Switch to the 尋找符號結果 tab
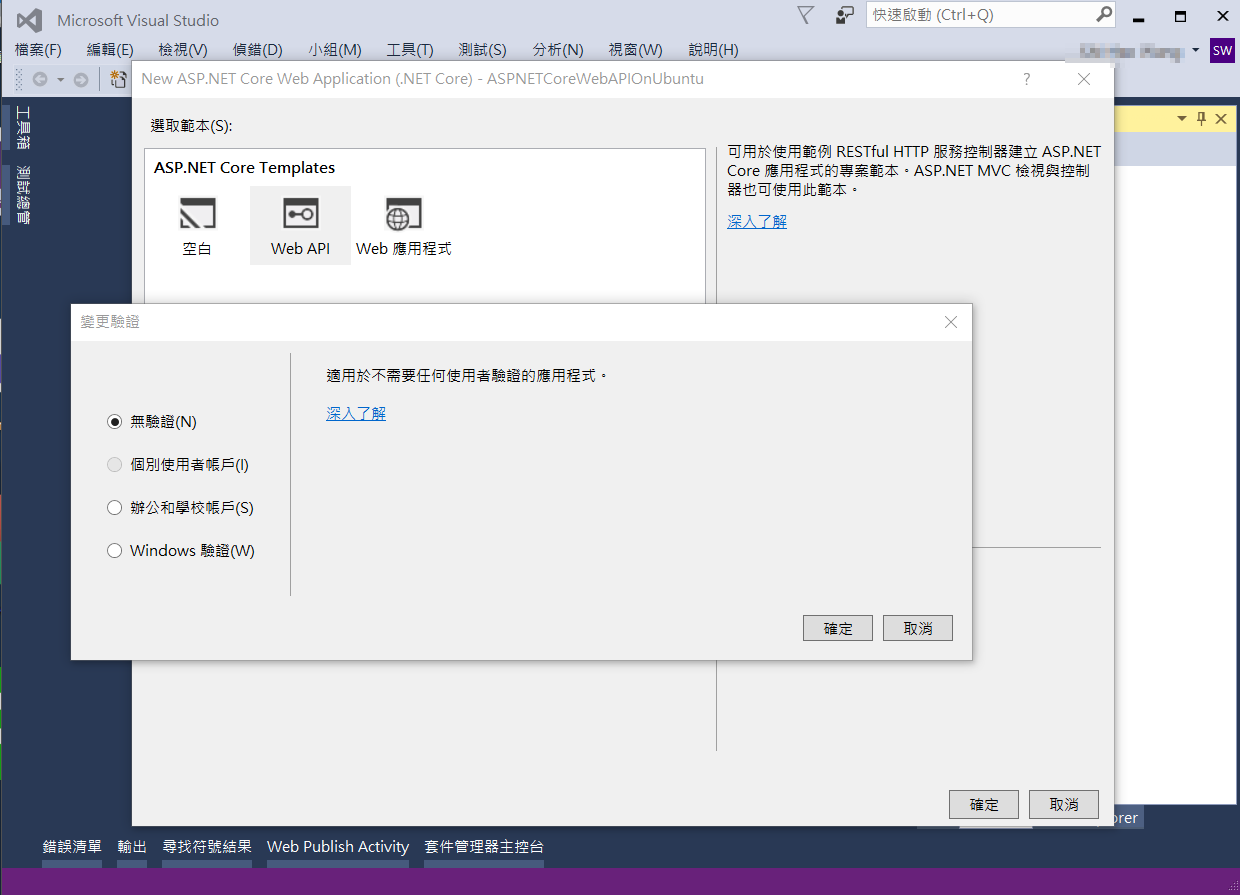 coord(207,847)
